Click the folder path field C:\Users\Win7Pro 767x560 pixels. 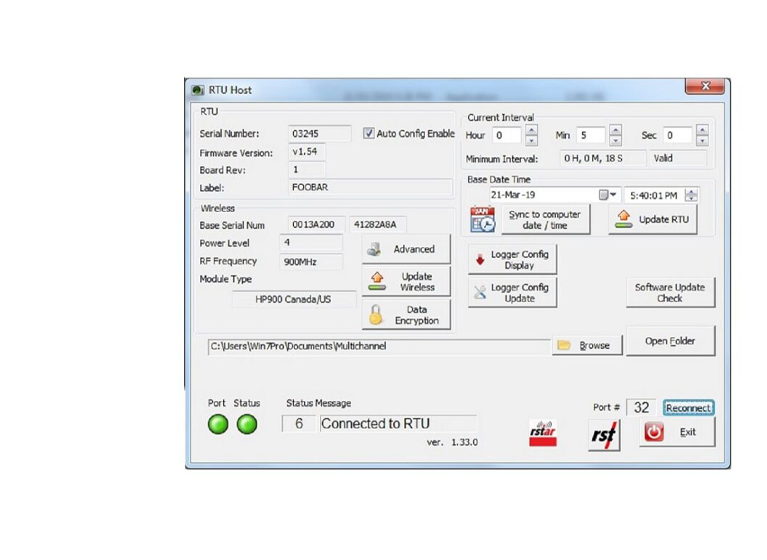pos(379,346)
